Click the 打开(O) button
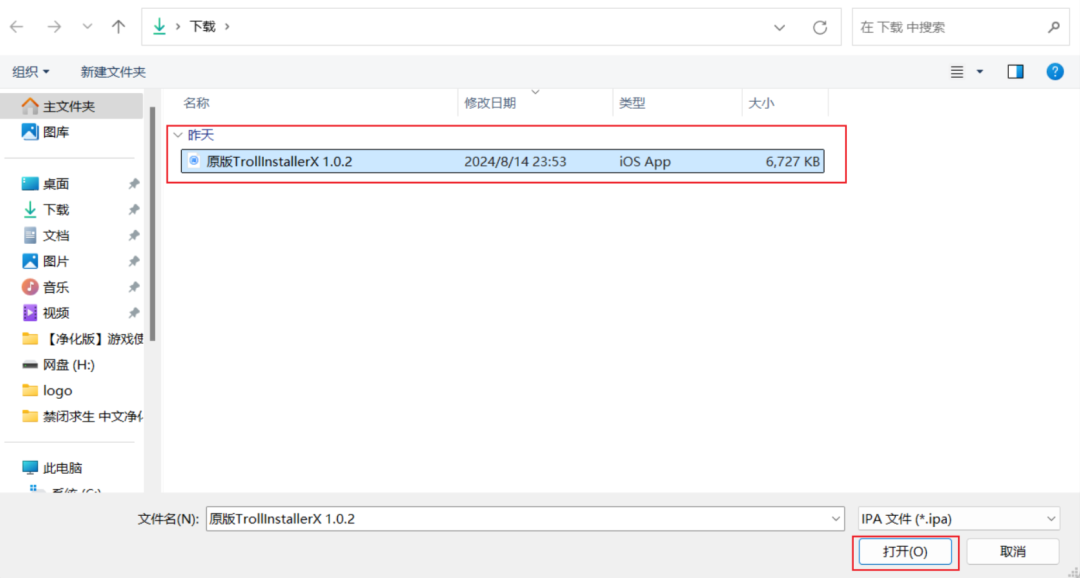The width and height of the screenshot is (1080, 578). [905, 552]
